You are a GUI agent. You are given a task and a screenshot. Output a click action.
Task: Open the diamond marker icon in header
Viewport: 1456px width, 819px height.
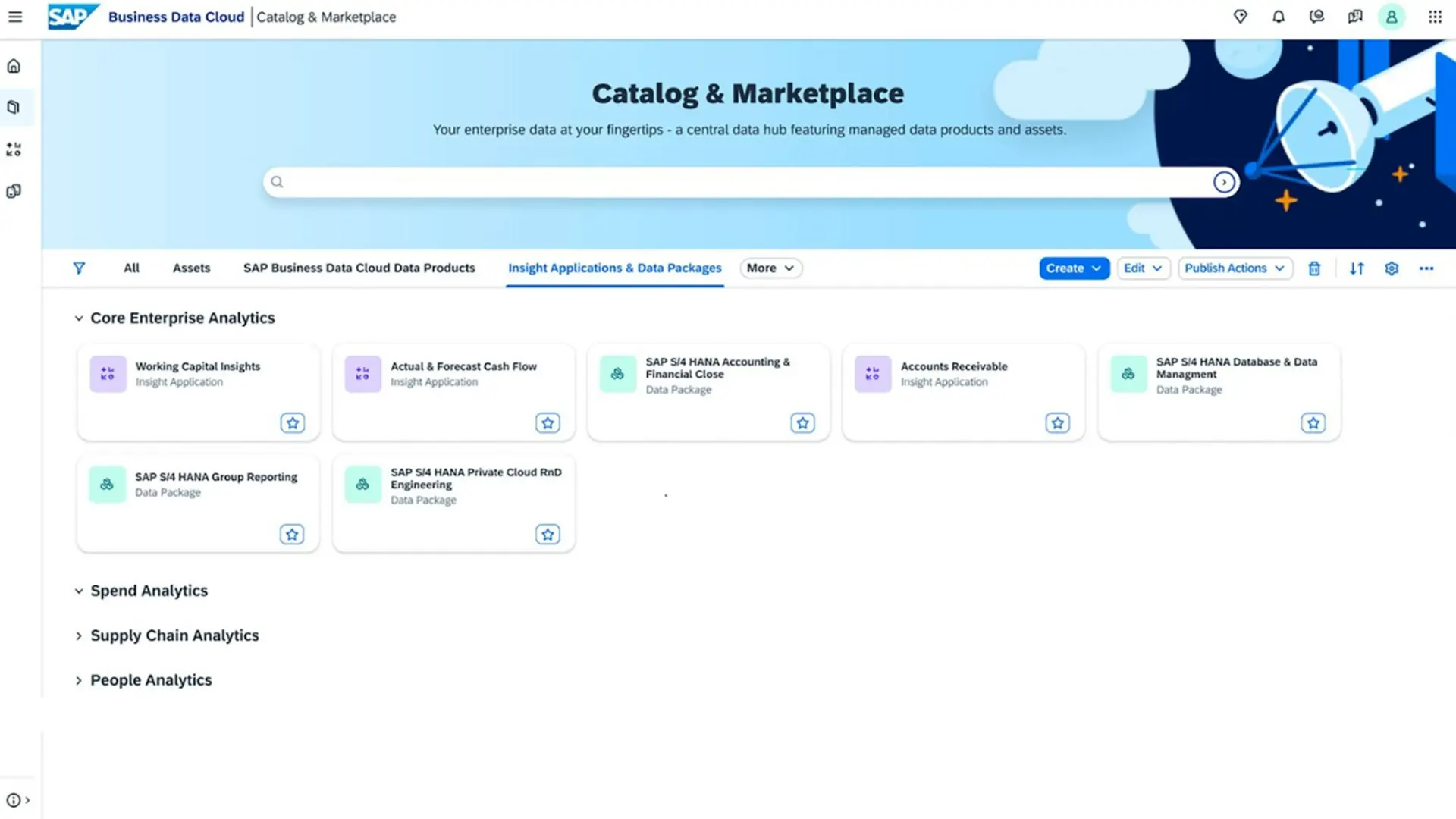(x=1241, y=17)
